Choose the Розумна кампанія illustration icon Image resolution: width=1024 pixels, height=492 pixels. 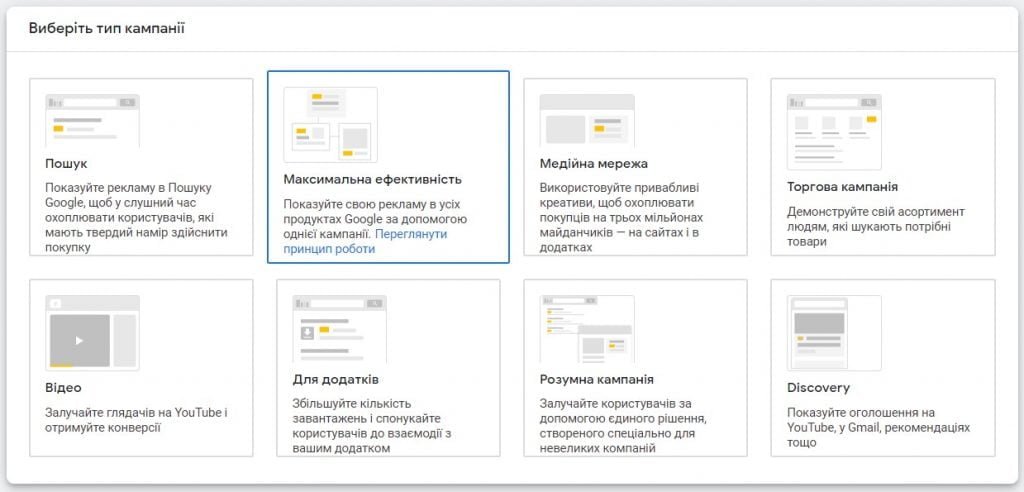tap(586, 329)
